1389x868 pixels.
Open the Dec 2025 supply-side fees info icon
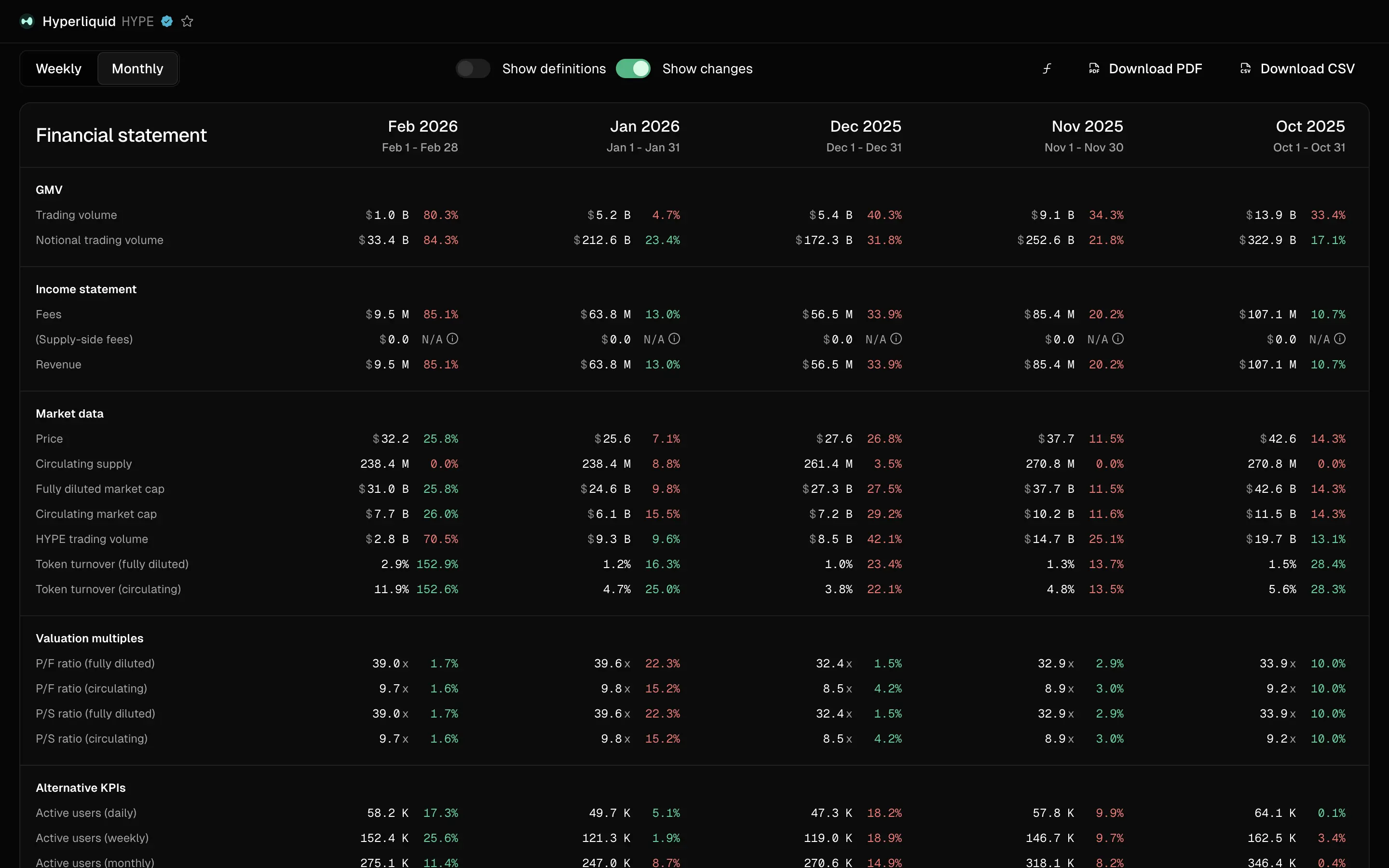[896, 339]
